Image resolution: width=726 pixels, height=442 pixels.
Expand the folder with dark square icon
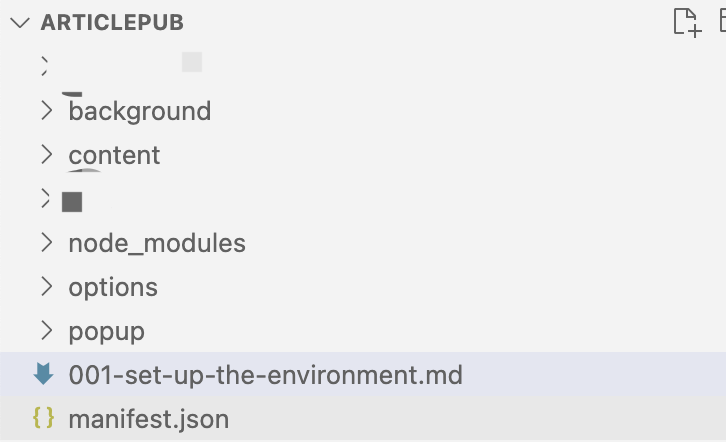(45, 198)
